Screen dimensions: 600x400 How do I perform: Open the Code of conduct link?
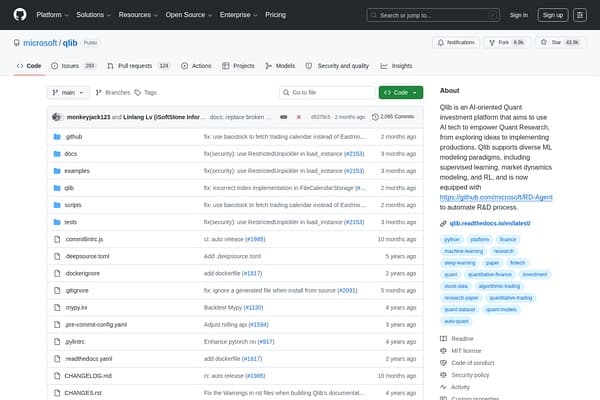473,363
